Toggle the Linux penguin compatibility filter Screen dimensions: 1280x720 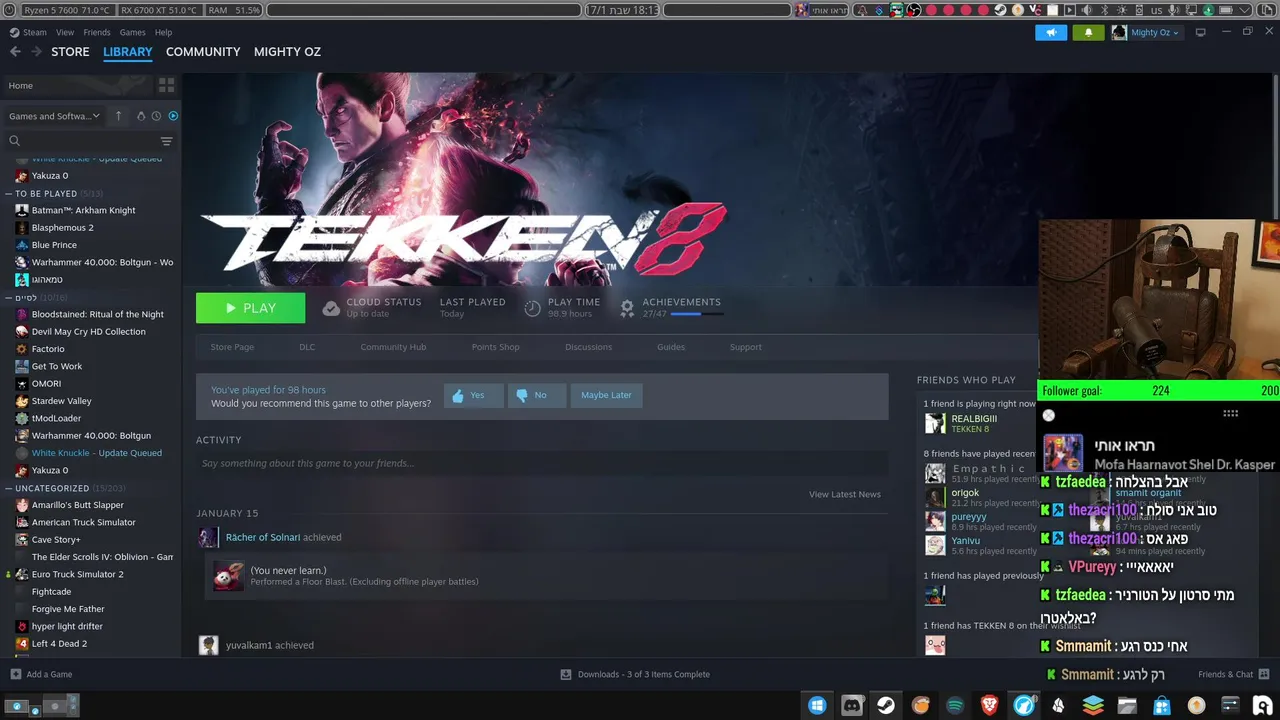point(141,116)
